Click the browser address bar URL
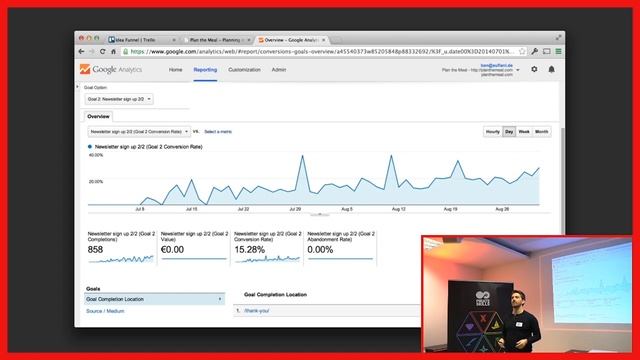Image resolution: width=640 pixels, height=360 pixels. point(322,51)
